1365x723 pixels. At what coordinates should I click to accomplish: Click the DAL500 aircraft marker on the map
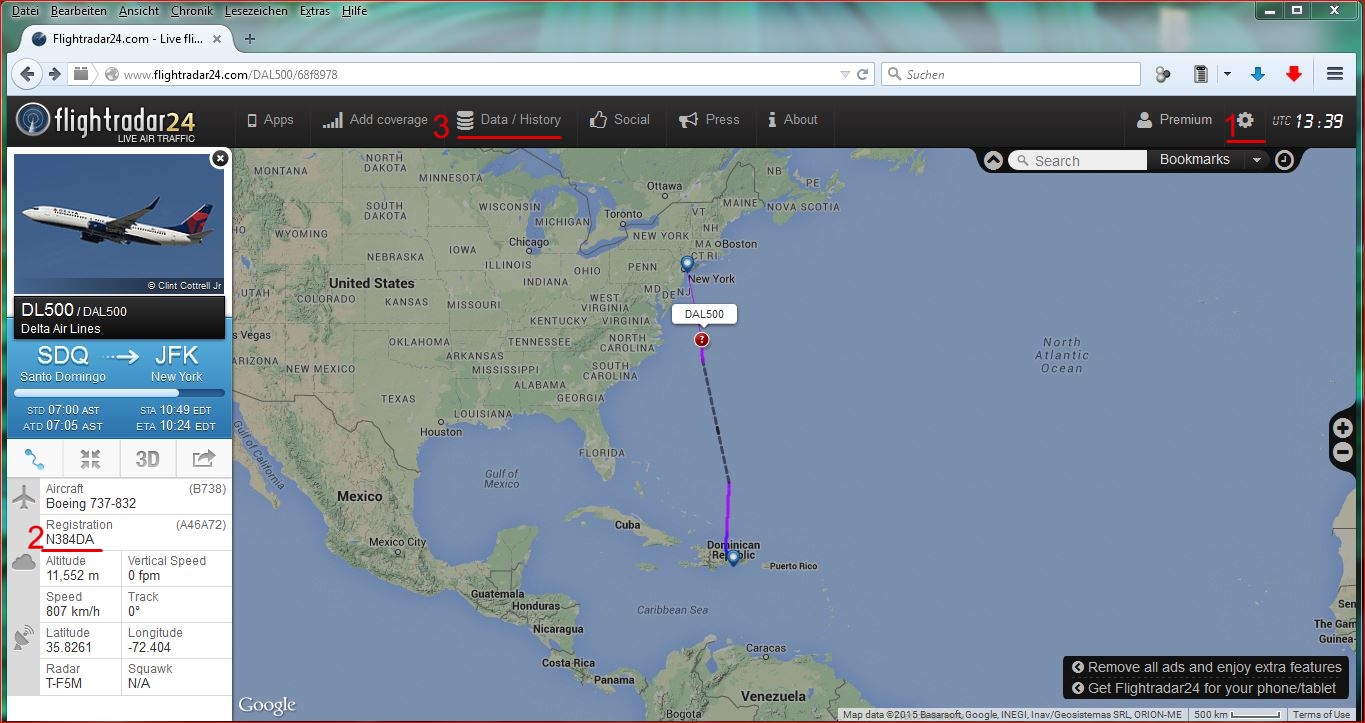[702, 340]
